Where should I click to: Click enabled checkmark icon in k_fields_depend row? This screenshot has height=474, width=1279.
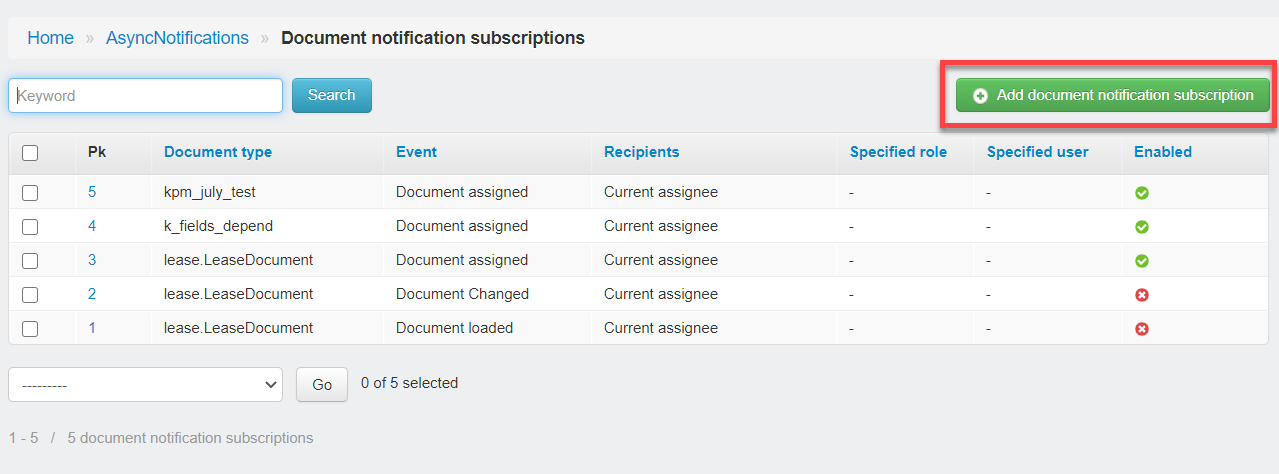[1142, 227]
